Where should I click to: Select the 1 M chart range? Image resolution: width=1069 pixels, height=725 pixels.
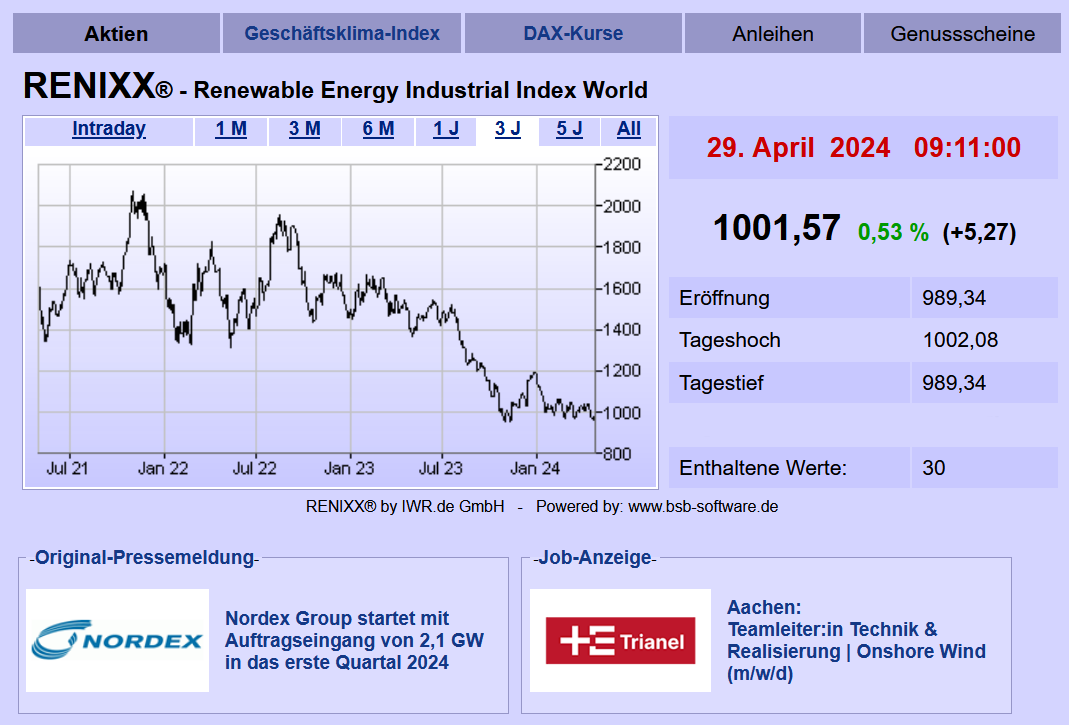(231, 129)
